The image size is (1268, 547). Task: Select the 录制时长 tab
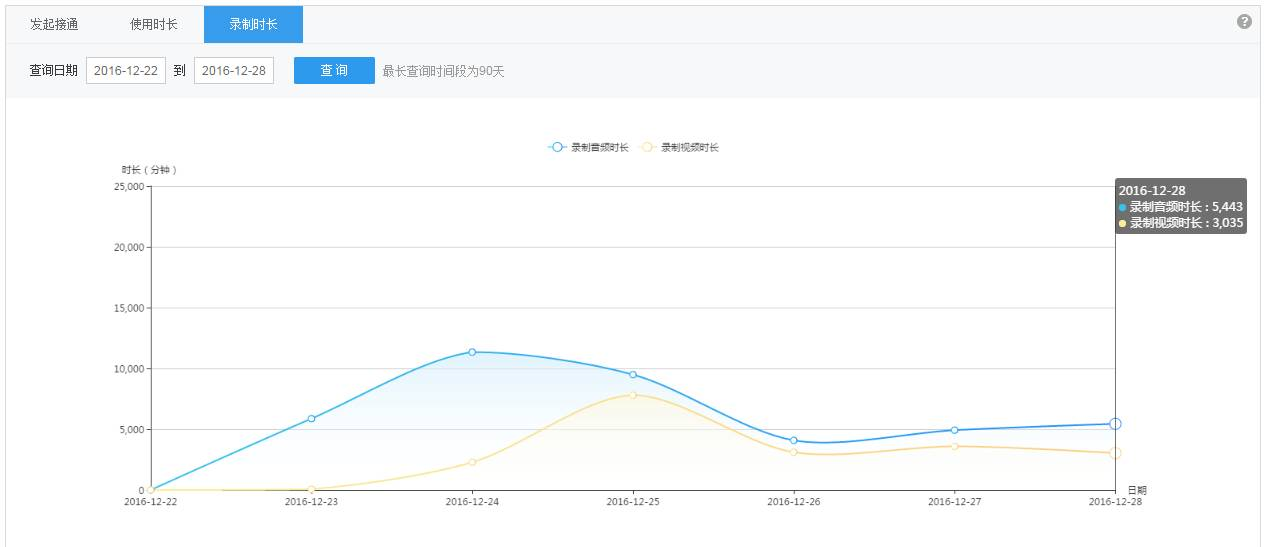(x=253, y=24)
